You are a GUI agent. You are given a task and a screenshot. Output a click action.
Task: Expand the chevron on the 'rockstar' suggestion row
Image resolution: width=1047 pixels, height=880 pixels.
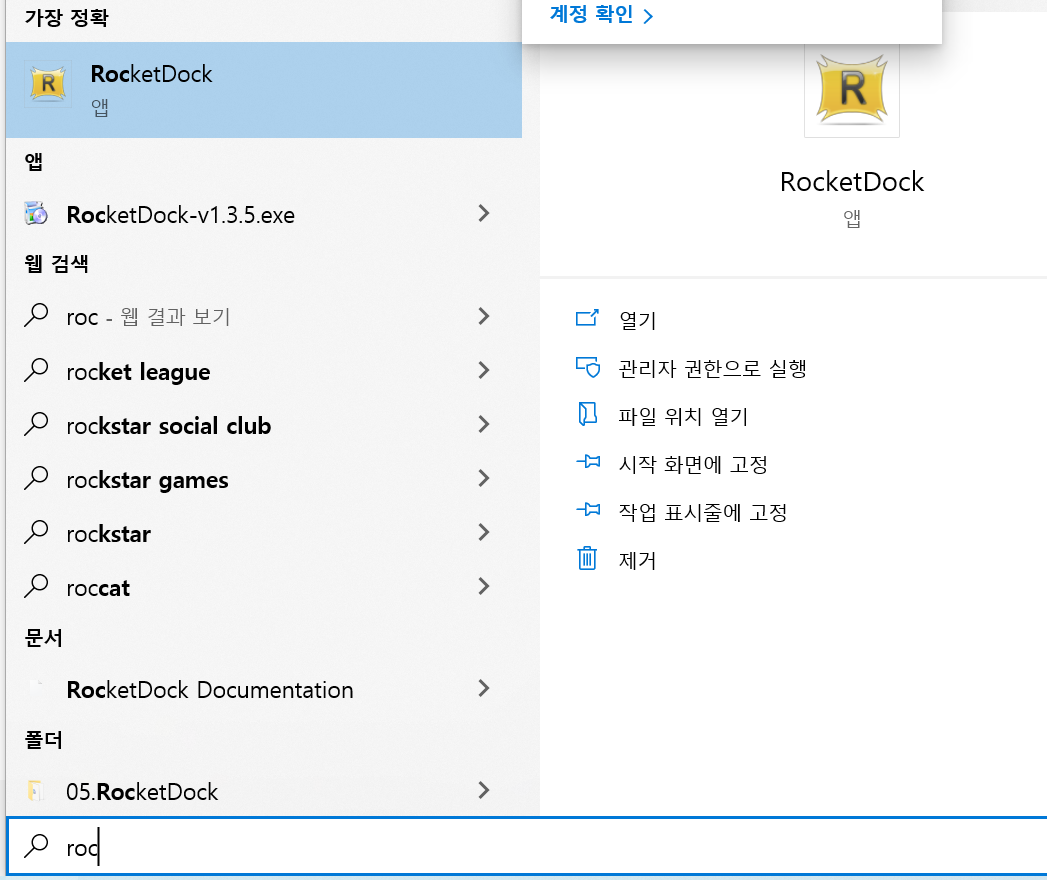tap(484, 532)
